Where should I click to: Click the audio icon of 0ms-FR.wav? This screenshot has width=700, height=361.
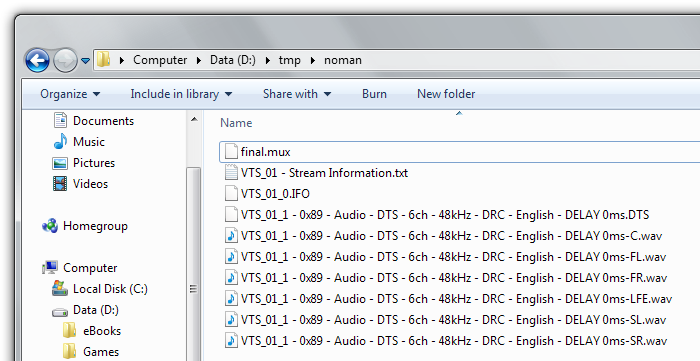231,278
